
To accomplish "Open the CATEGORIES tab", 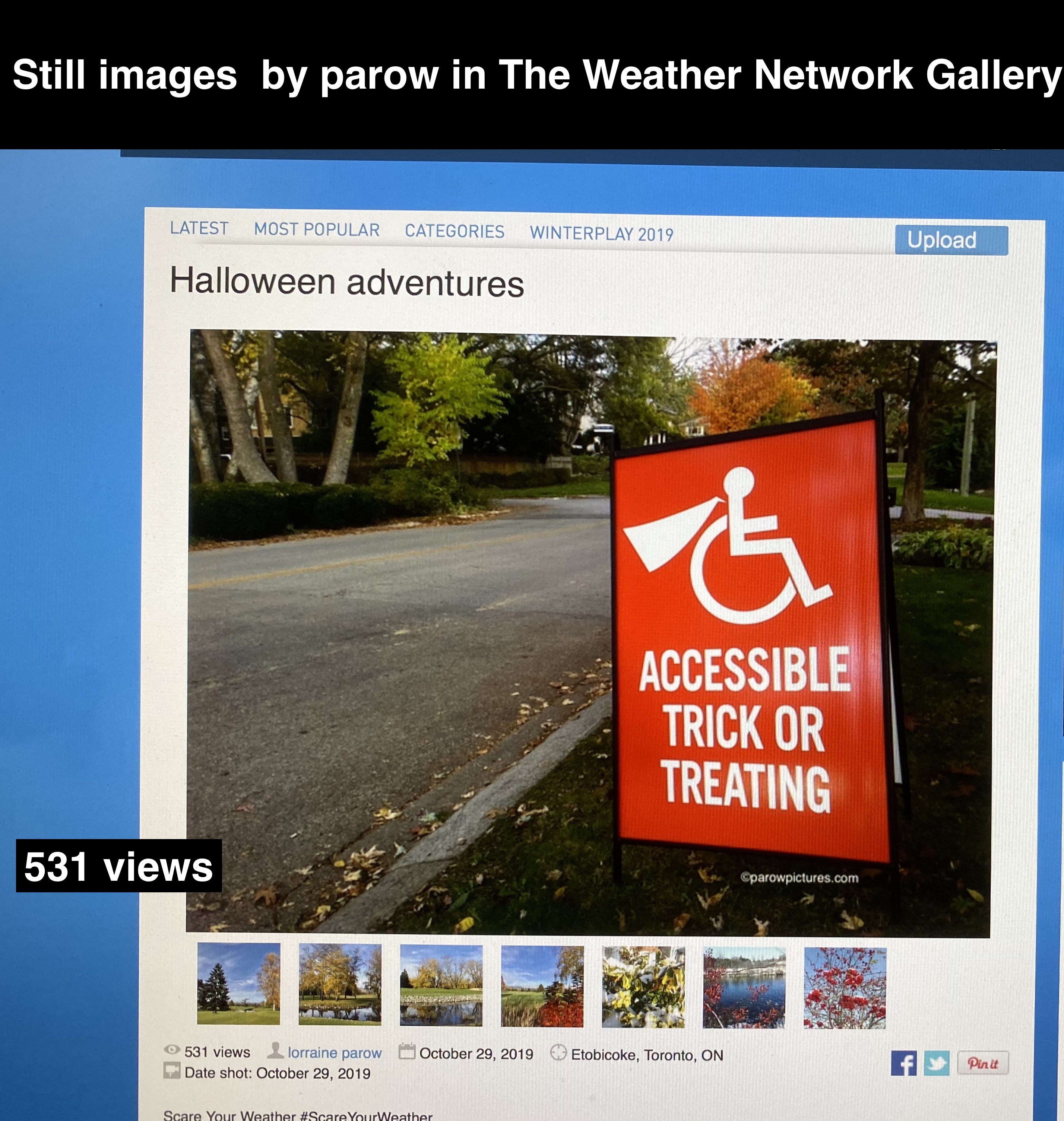I will pyautogui.click(x=454, y=231).
